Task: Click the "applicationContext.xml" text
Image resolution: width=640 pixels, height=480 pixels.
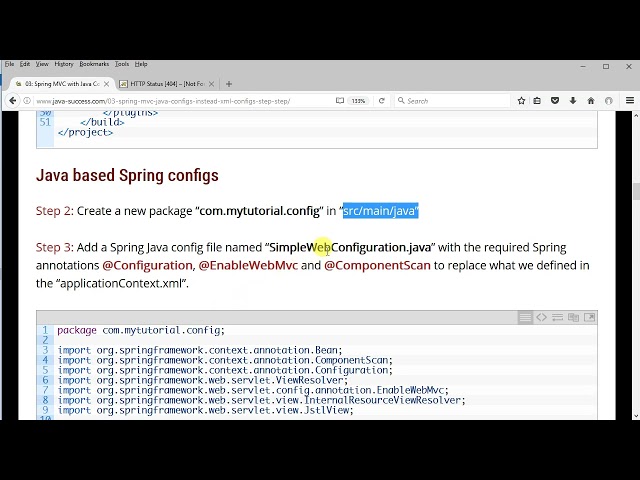Action: coord(122,283)
